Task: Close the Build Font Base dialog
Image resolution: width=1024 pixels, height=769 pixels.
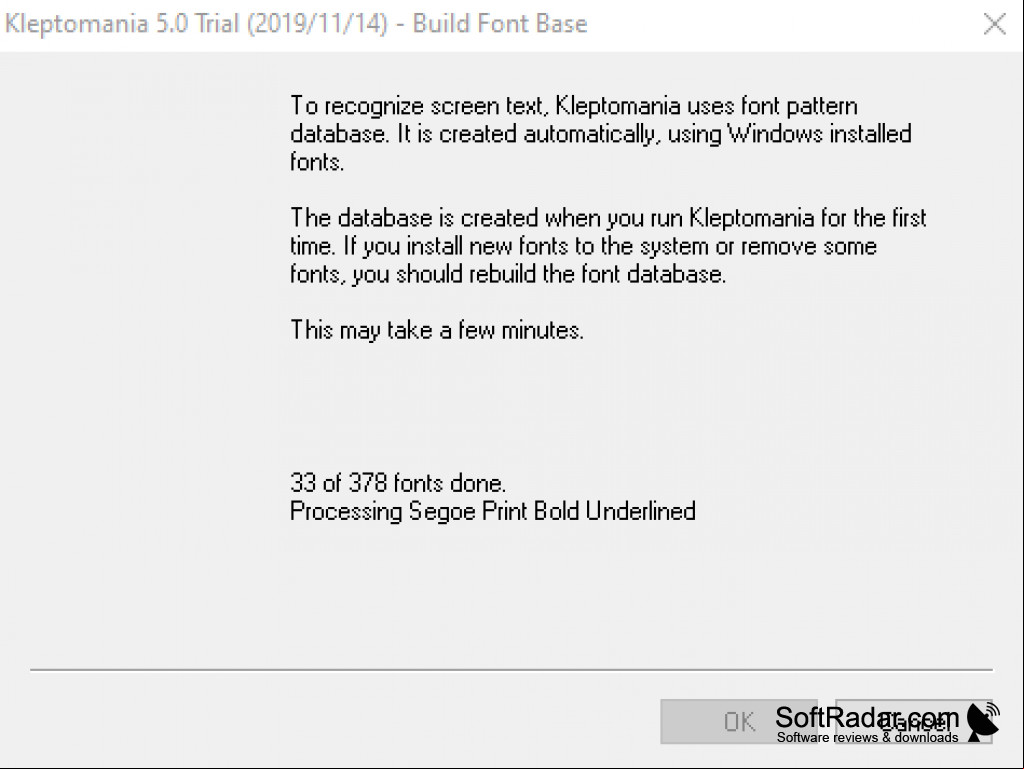Action: point(995,25)
